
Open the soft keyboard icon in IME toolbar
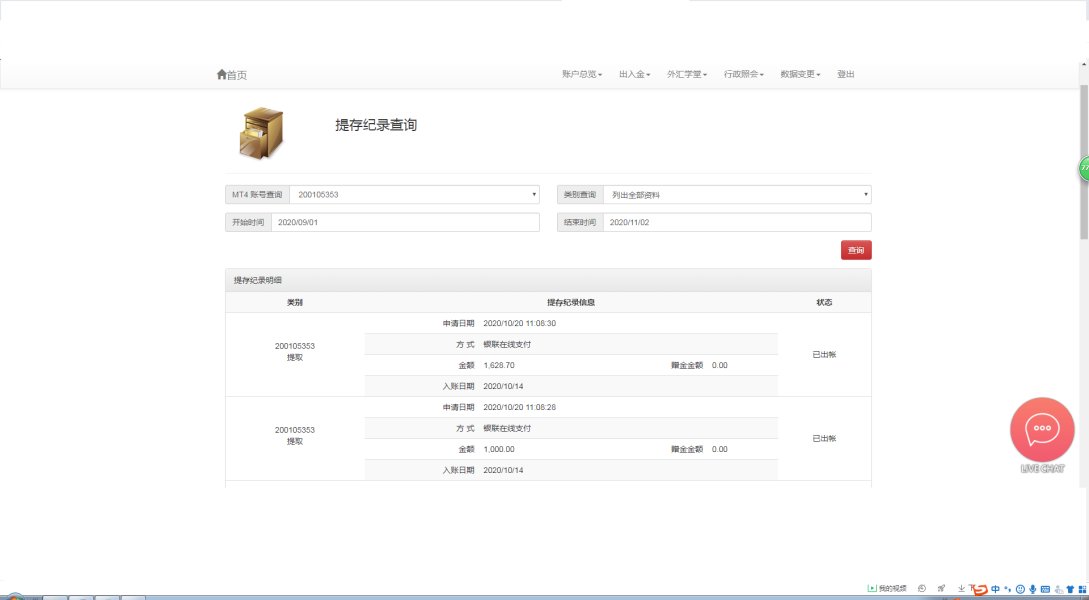[x=1045, y=589]
